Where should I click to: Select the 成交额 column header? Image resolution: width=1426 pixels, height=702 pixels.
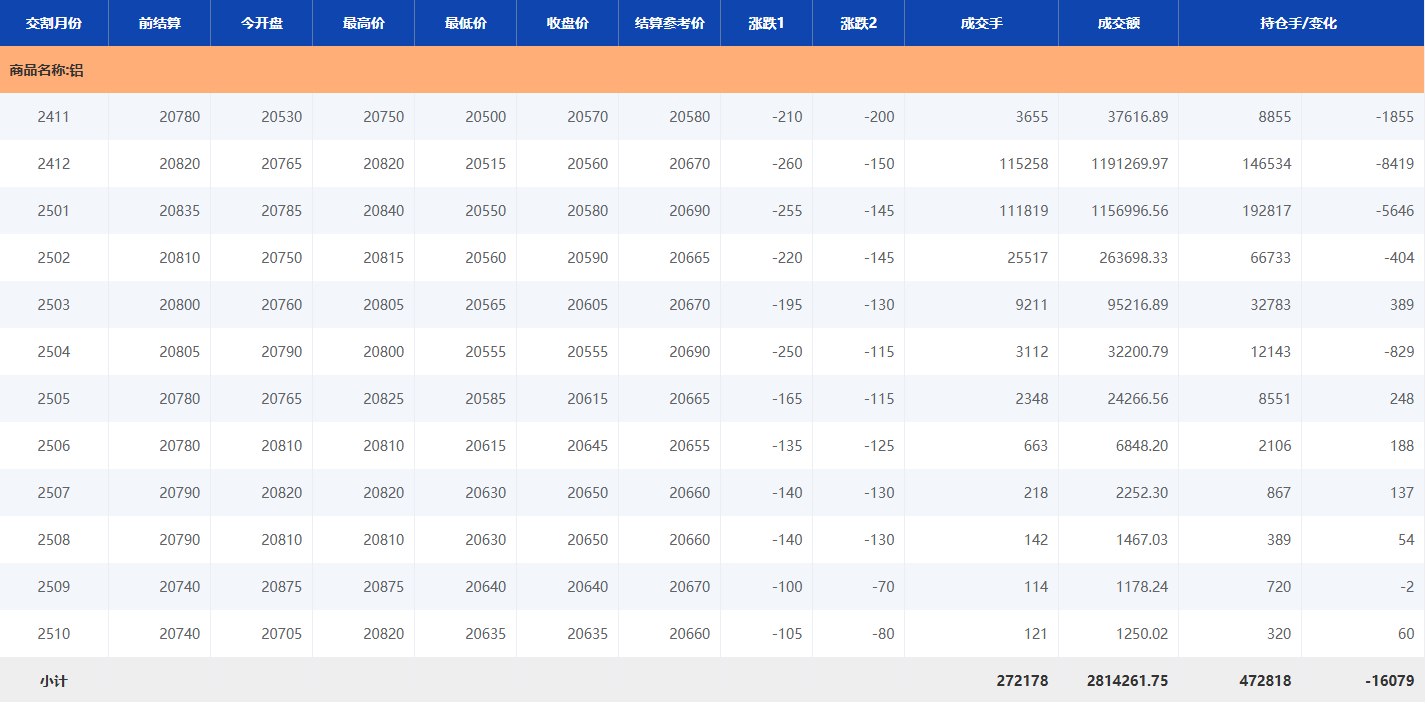click(1118, 23)
